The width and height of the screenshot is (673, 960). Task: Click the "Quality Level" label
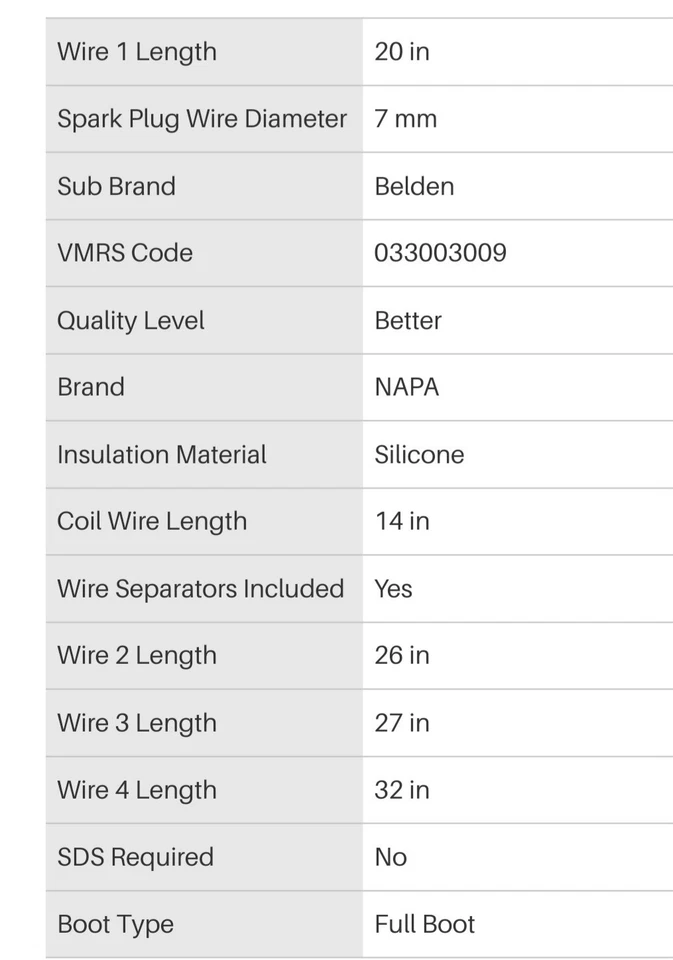pos(131,321)
